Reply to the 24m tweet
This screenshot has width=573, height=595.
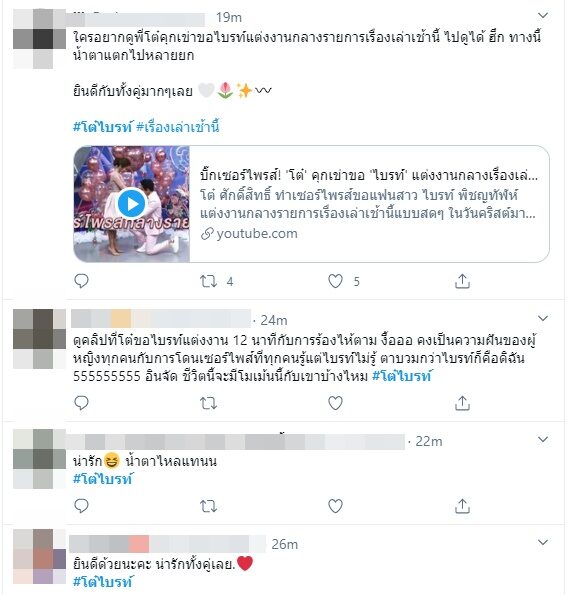[81, 403]
